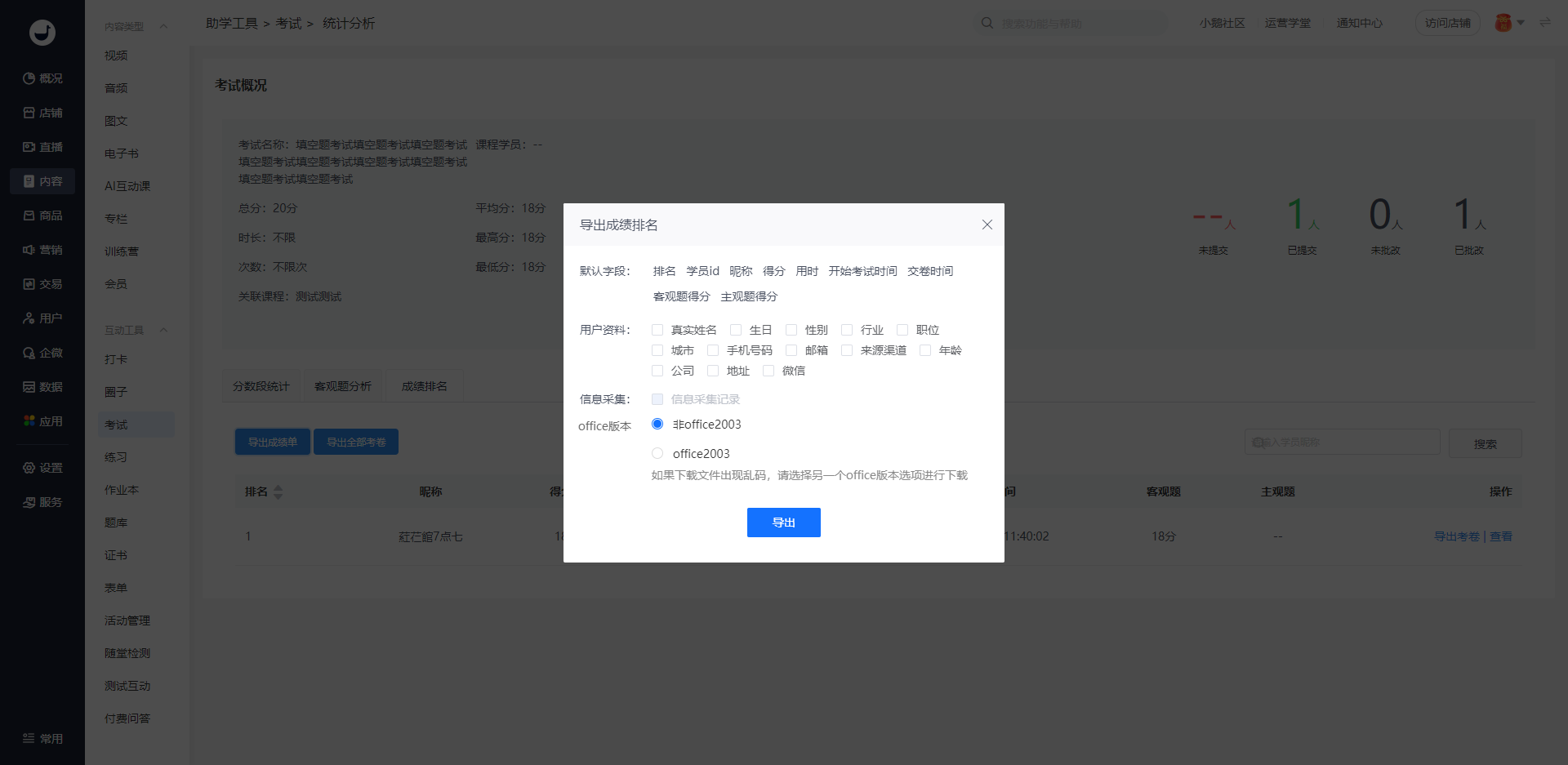This screenshot has height=765, width=1568.
Task: Open the 应用 apps icon in sidebar
Action: click(x=29, y=421)
